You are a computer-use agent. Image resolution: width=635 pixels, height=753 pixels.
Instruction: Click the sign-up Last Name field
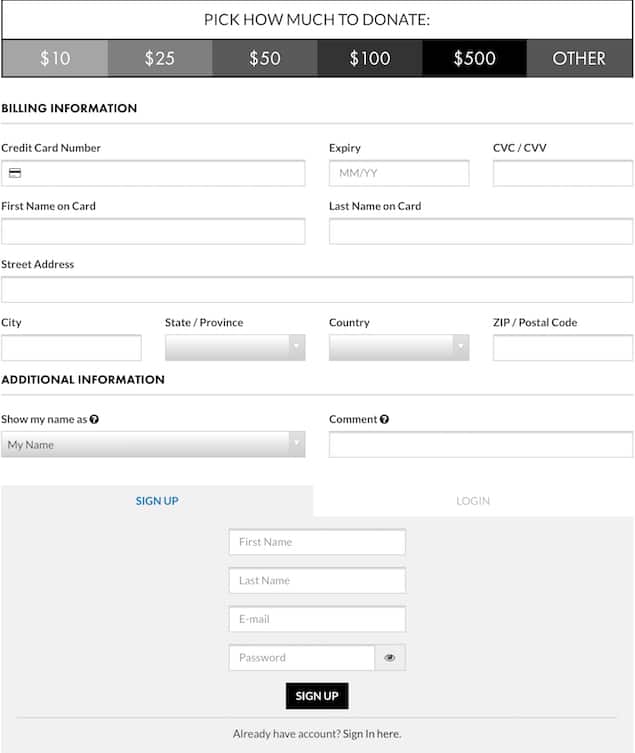tap(317, 580)
